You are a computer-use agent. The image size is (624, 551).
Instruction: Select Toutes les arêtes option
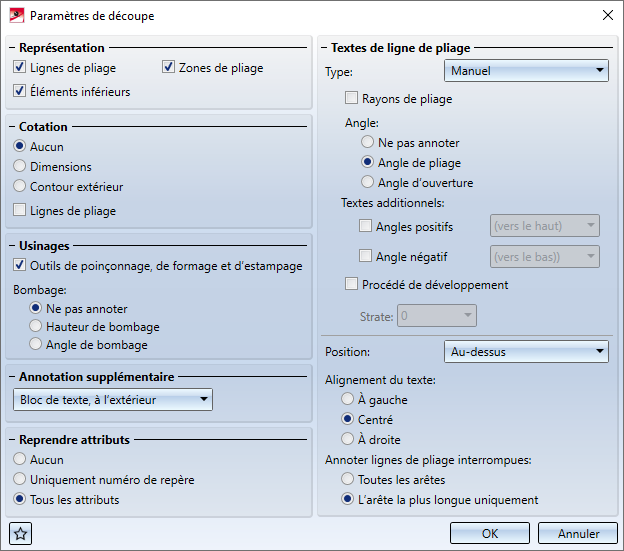[x=349, y=480]
